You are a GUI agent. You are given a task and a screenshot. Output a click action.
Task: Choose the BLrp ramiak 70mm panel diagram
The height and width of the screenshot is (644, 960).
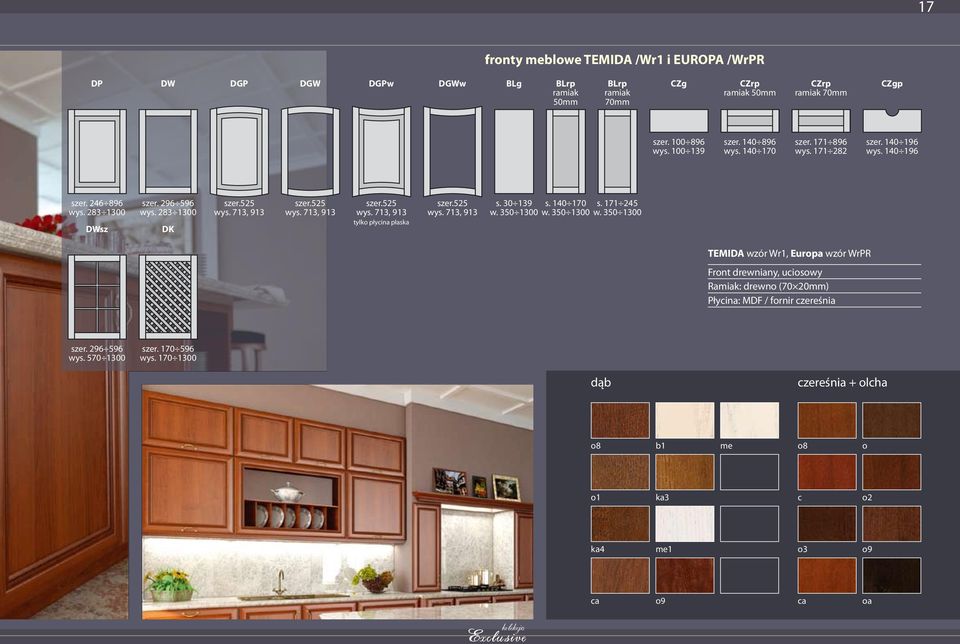coord(617,151)
